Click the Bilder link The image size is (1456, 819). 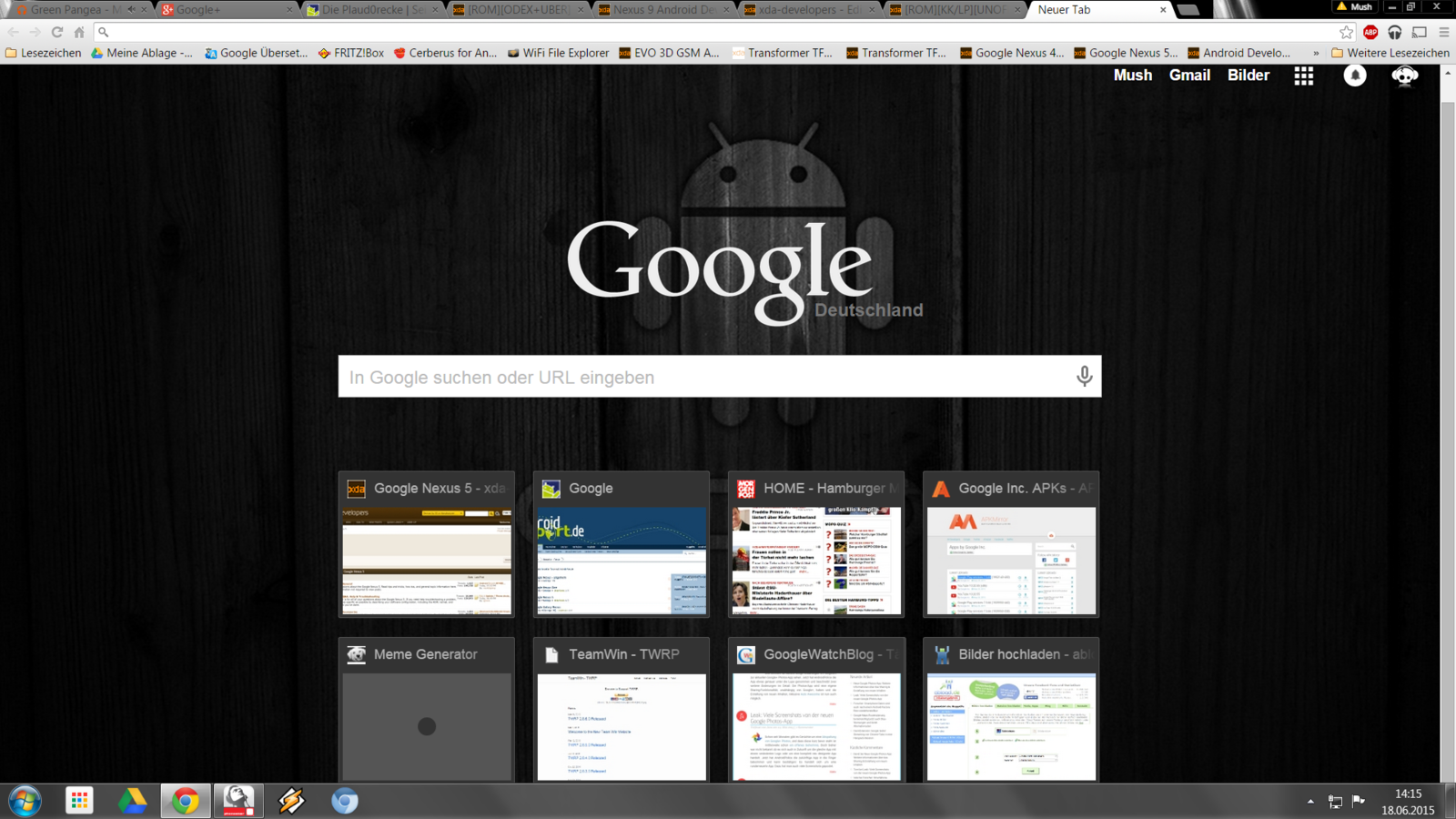[1248, 76]
